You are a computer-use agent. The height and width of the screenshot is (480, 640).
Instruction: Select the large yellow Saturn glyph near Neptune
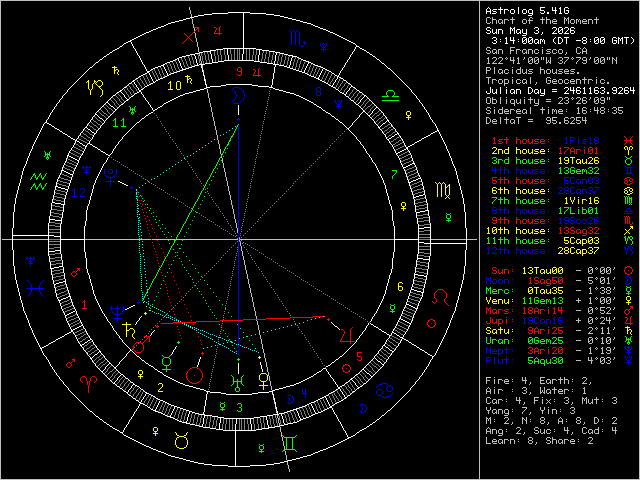[x=130, y=330]
